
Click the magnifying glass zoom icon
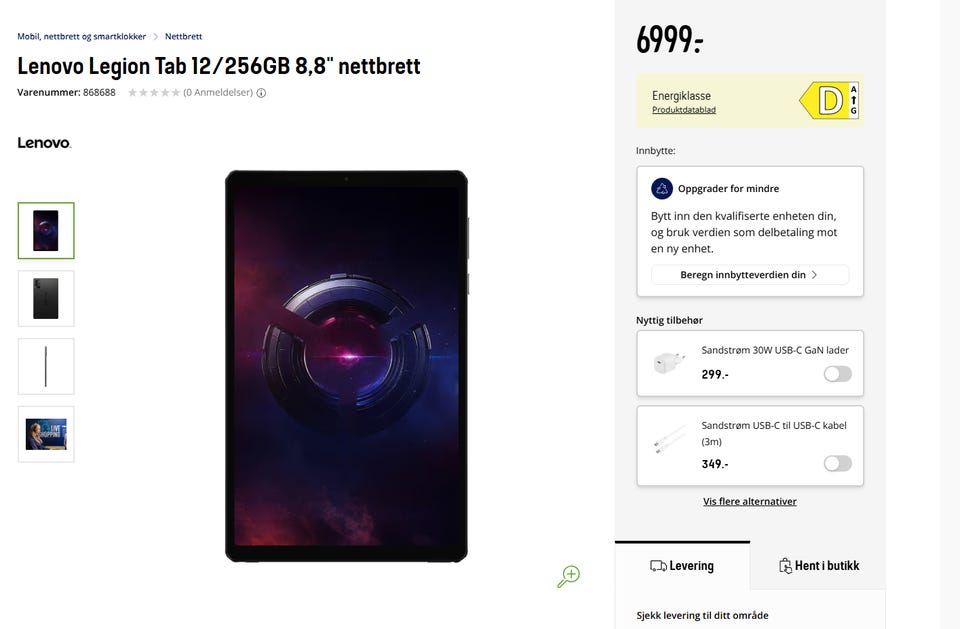[569, 575]
